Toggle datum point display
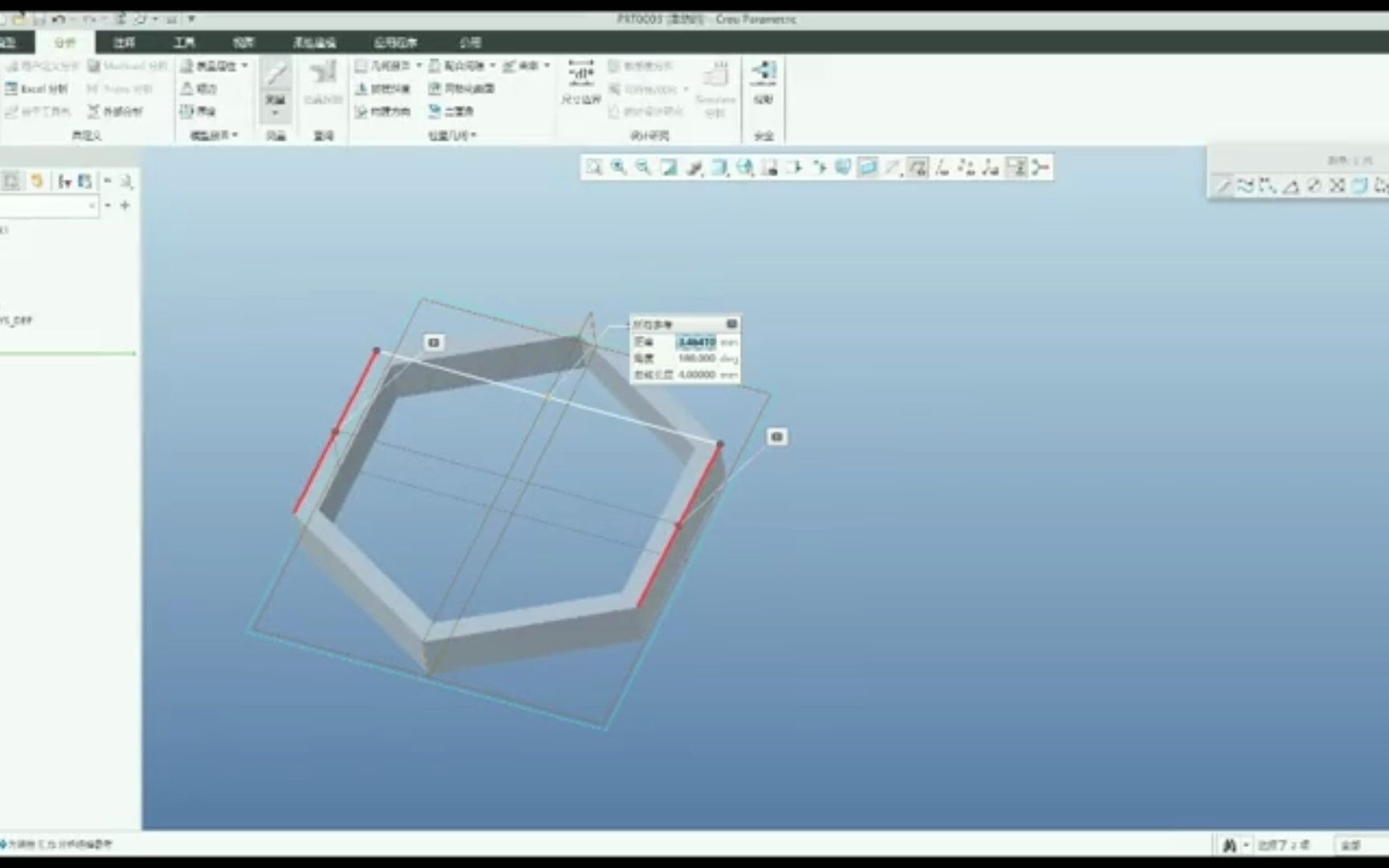Viewport: 1389px width, 868px height. pos(967,167)
